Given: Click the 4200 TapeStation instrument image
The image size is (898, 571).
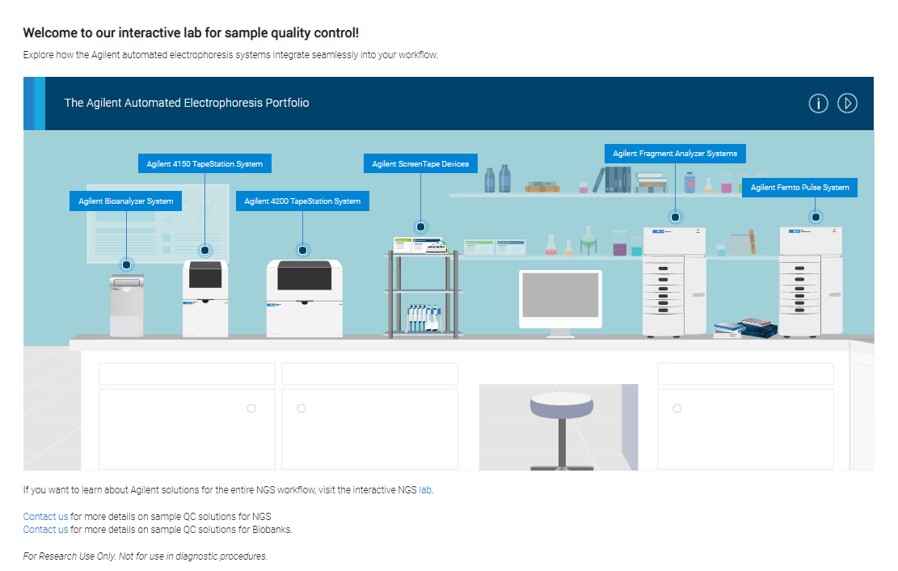Looking at the screenshot, I should [x=304, y=298].
